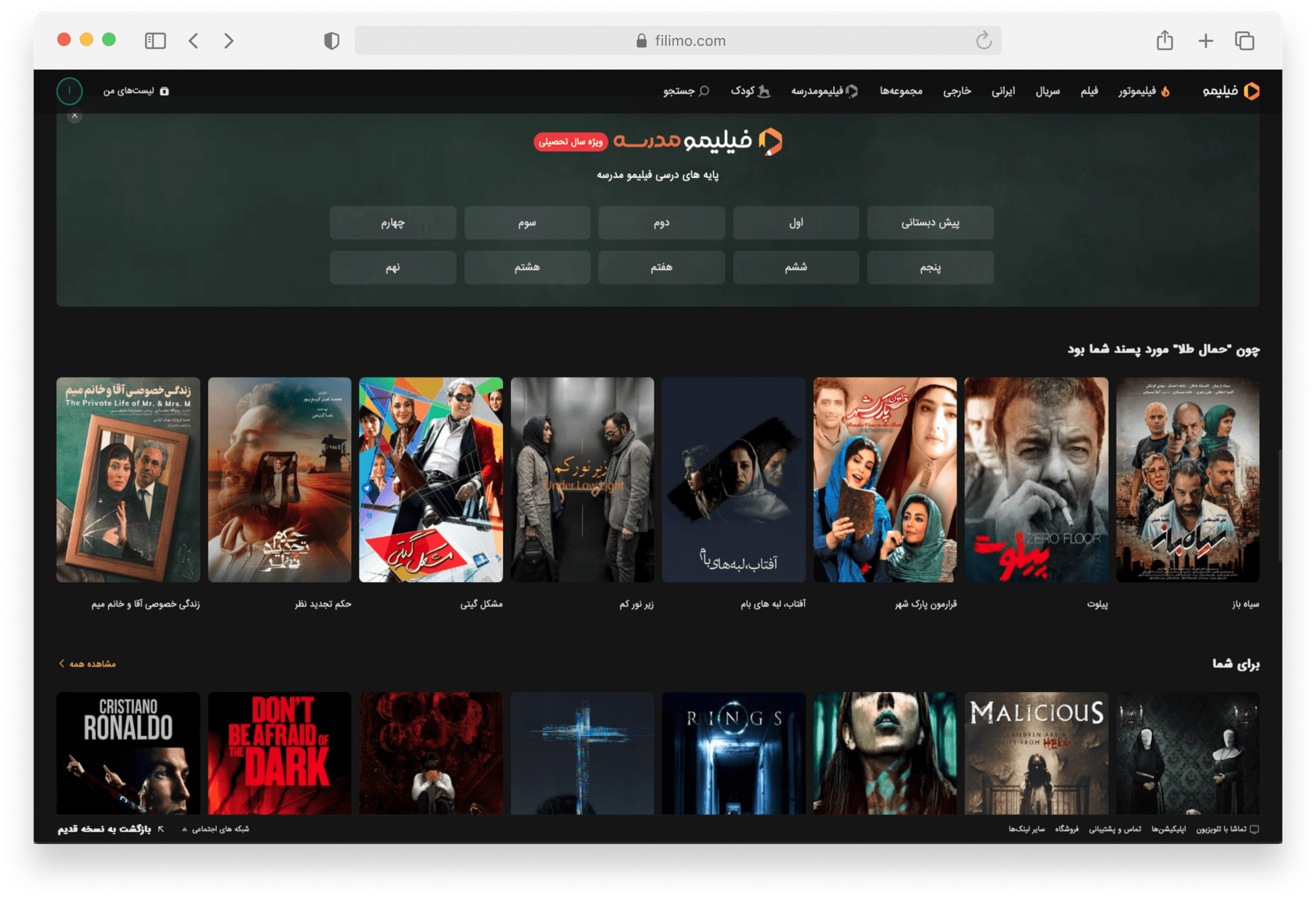Screen dimensions: 1316x900
Task: Toggle Safari sidebar panel icon
Action: [x=155, y=41]
